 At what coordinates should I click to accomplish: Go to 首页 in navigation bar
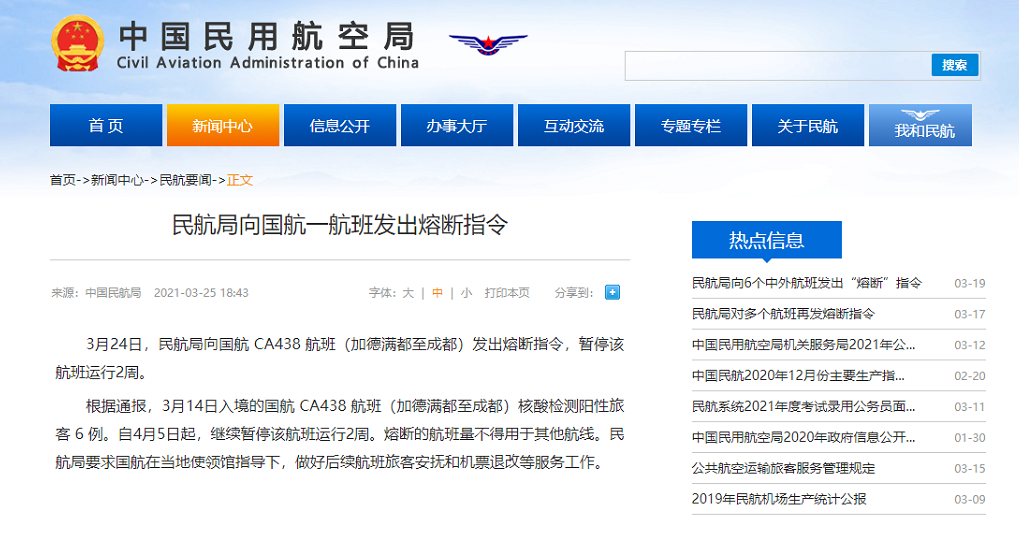(106, 126)
